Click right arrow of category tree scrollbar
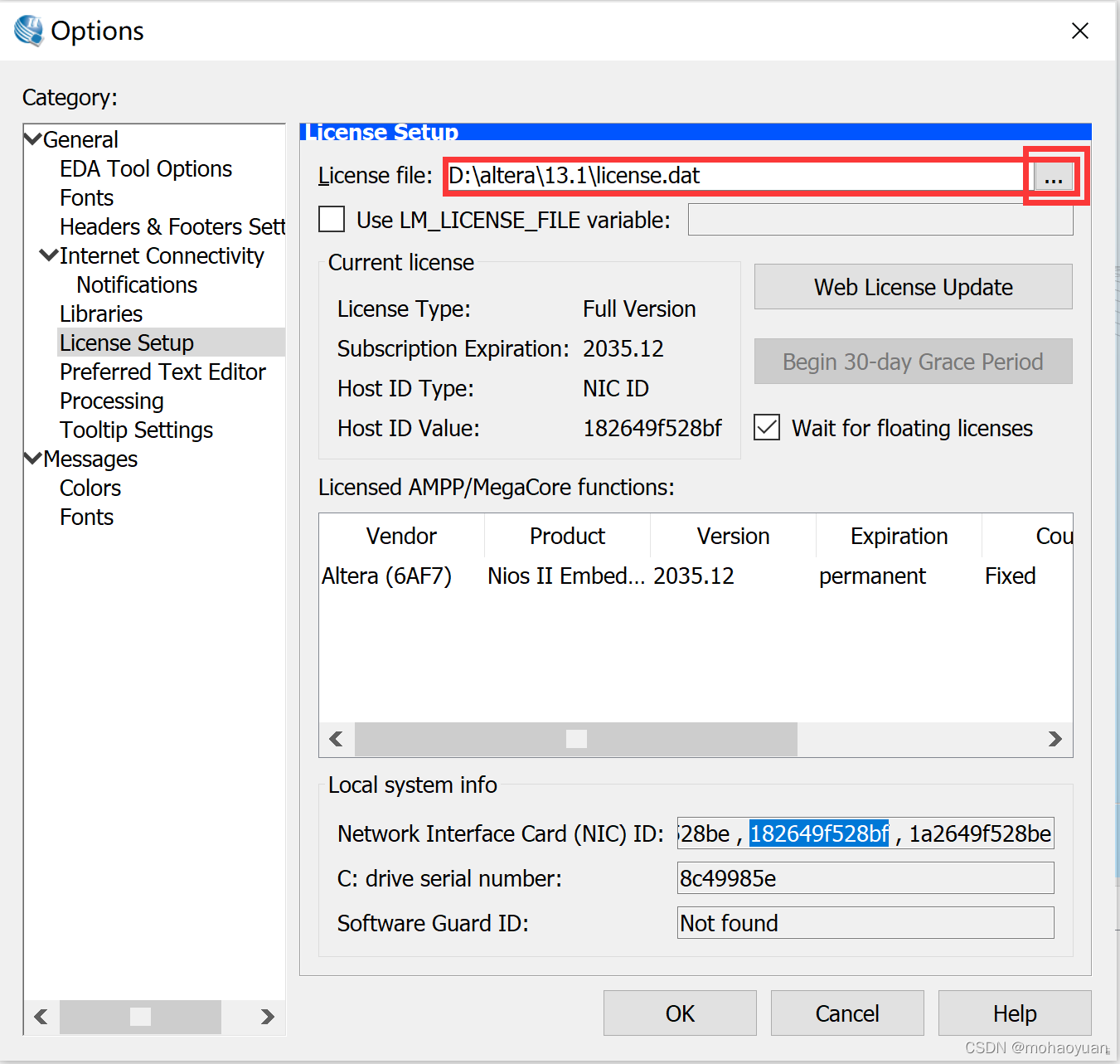The width and height of the screenshot is (1120, 1064). click(x=267, y=1017)
